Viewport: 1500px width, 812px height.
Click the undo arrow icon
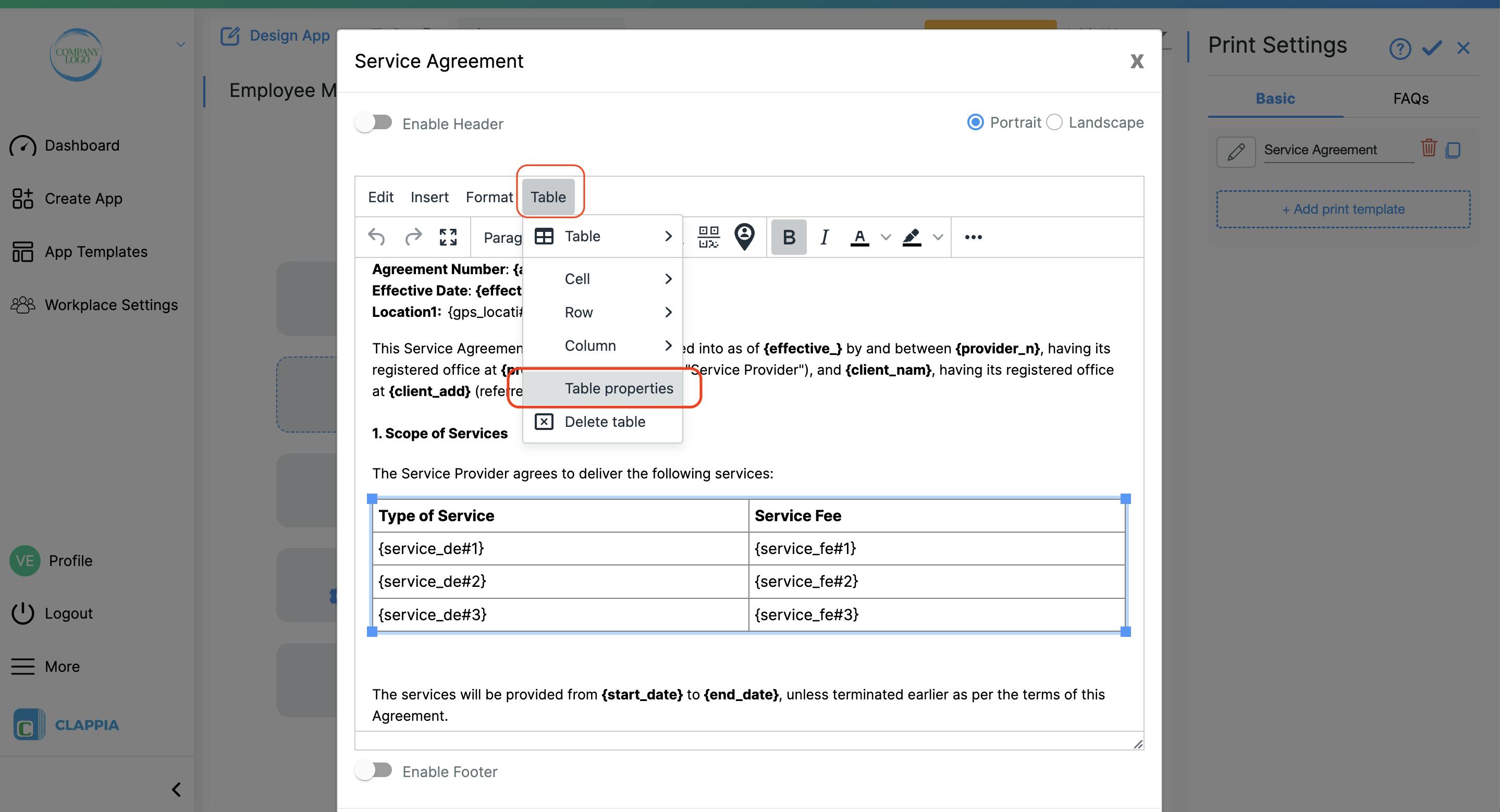[x=376, y=237]
